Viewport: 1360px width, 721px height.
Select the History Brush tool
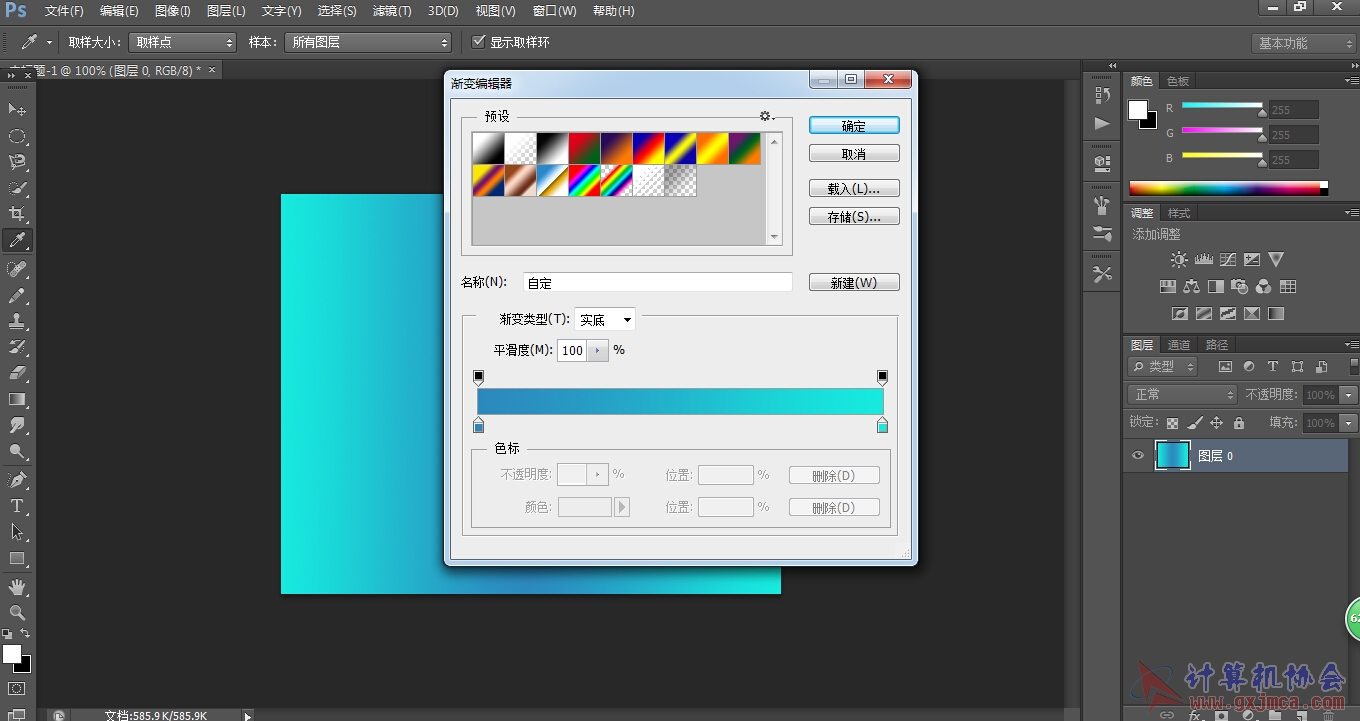pyautogui.click(x=17, y=348)
